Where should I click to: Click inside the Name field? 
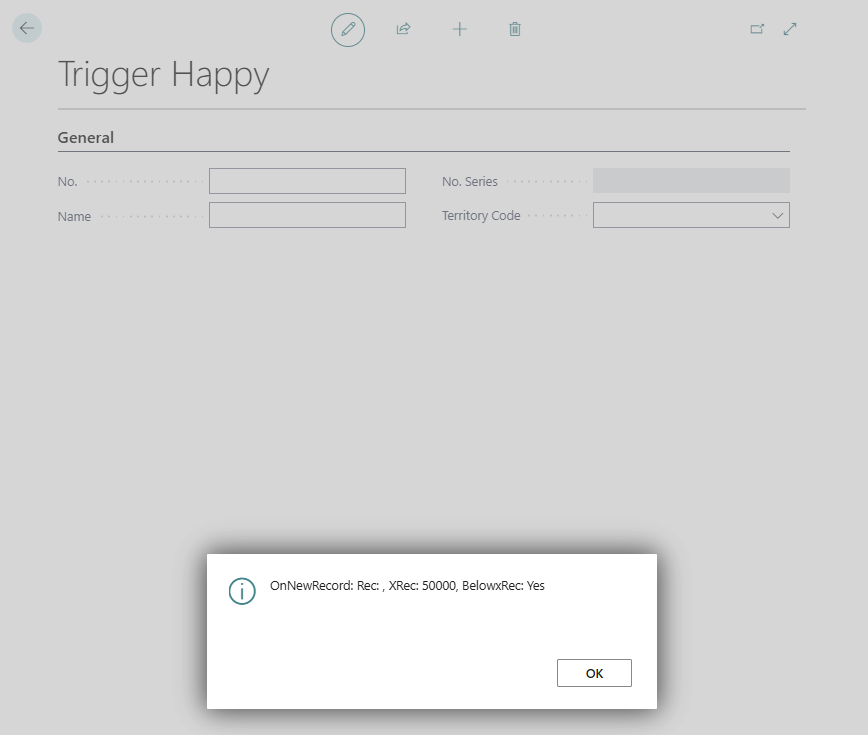(307, 214)
